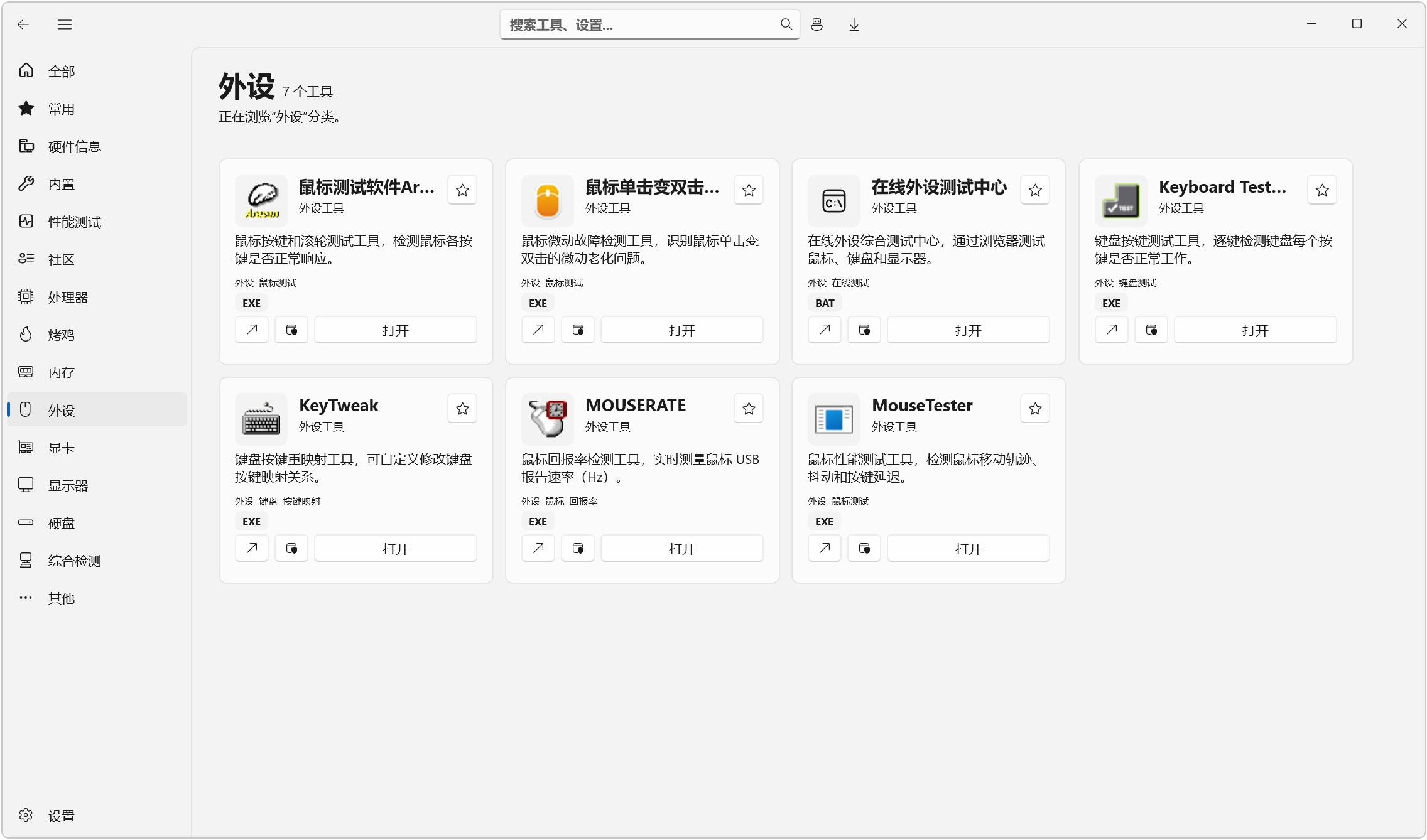Select 处理器 in sidebar
This screenshot has width=1427, height=840.
click(x=97, y=297)
